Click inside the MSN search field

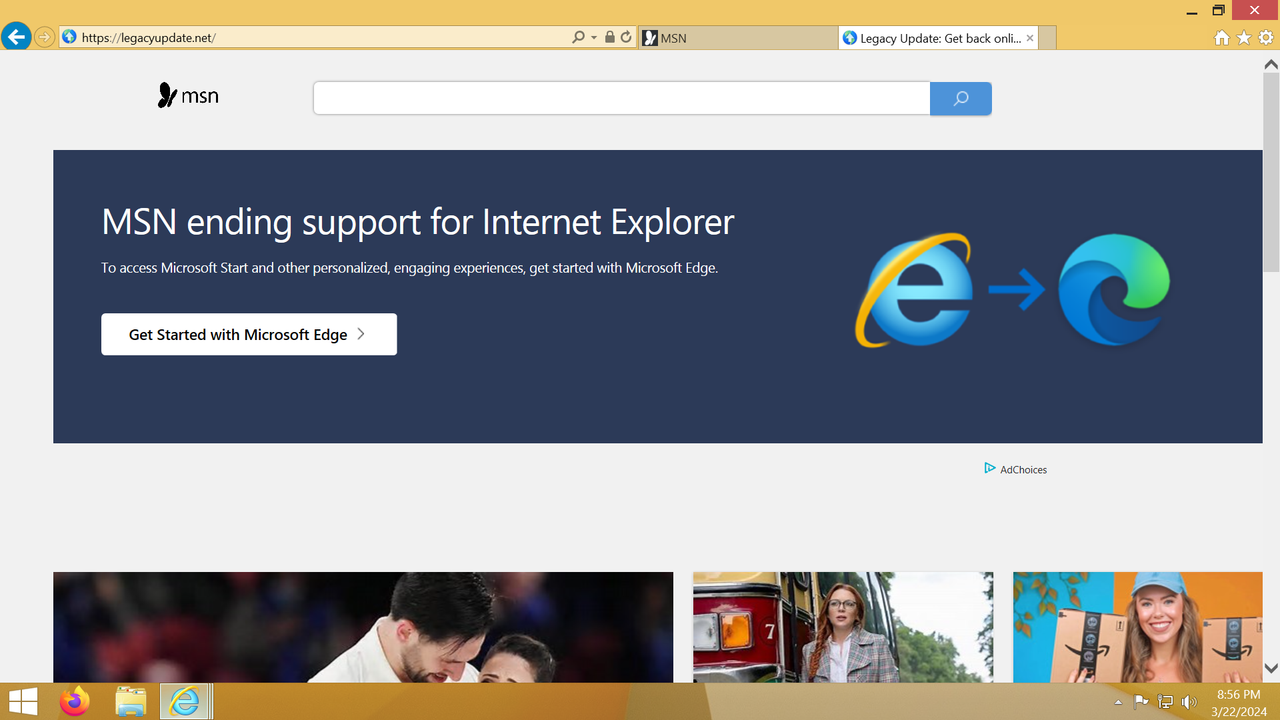click(x=620, y=98)
